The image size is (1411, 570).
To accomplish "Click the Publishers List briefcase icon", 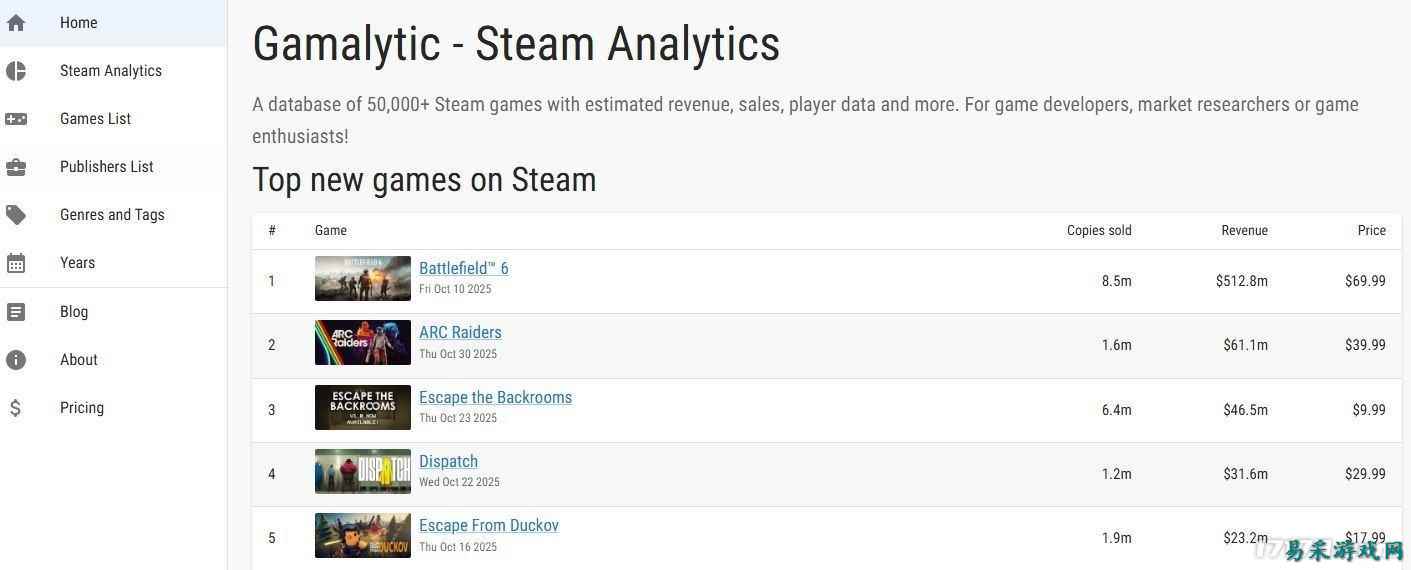I will point(16,167).
